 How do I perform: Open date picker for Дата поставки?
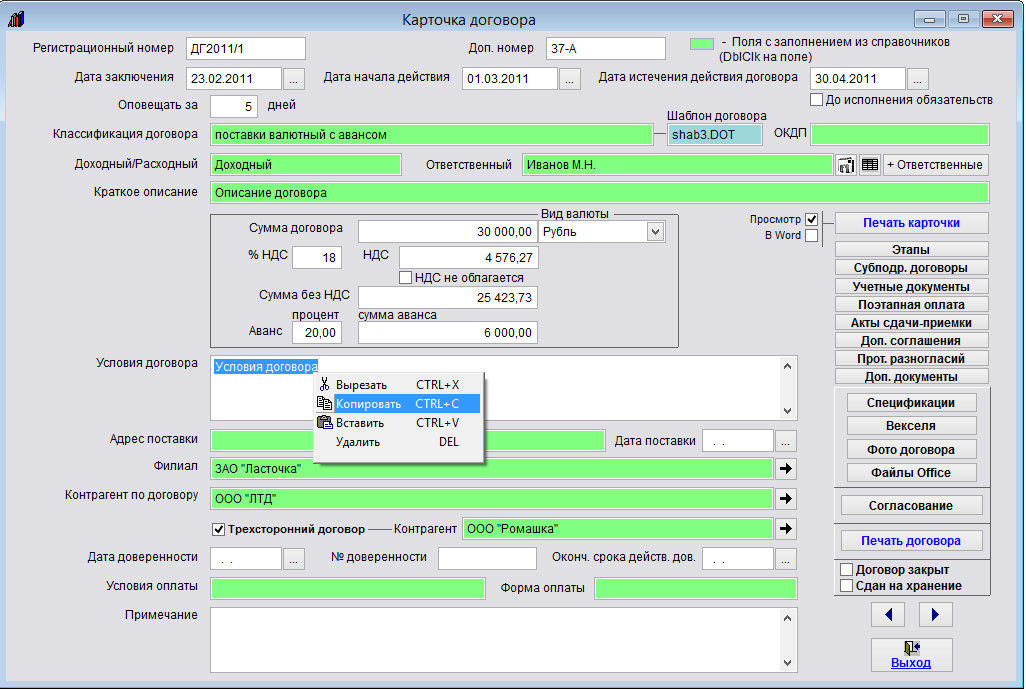click(786, 441)
